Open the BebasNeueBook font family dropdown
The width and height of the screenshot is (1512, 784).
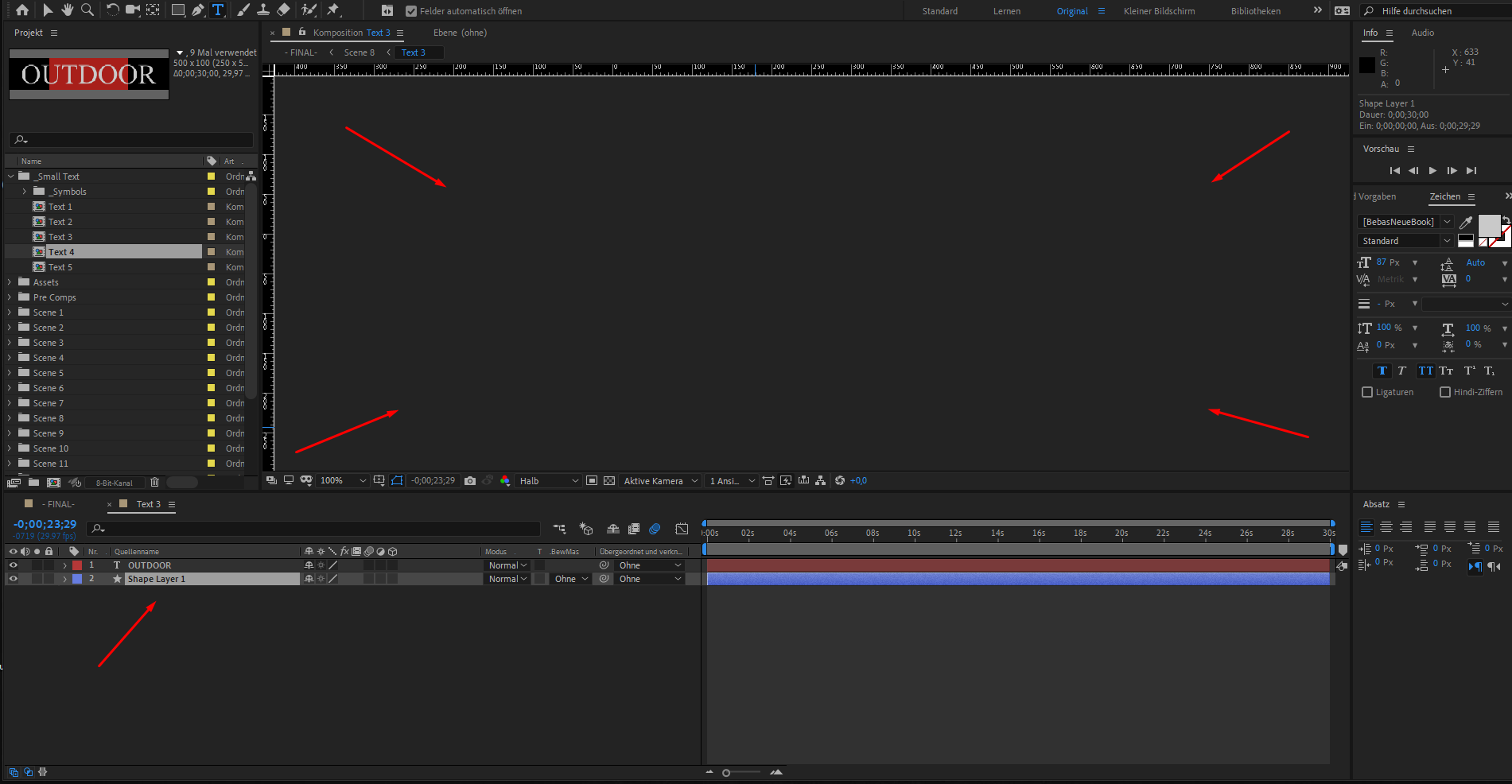pos(1405,222)
